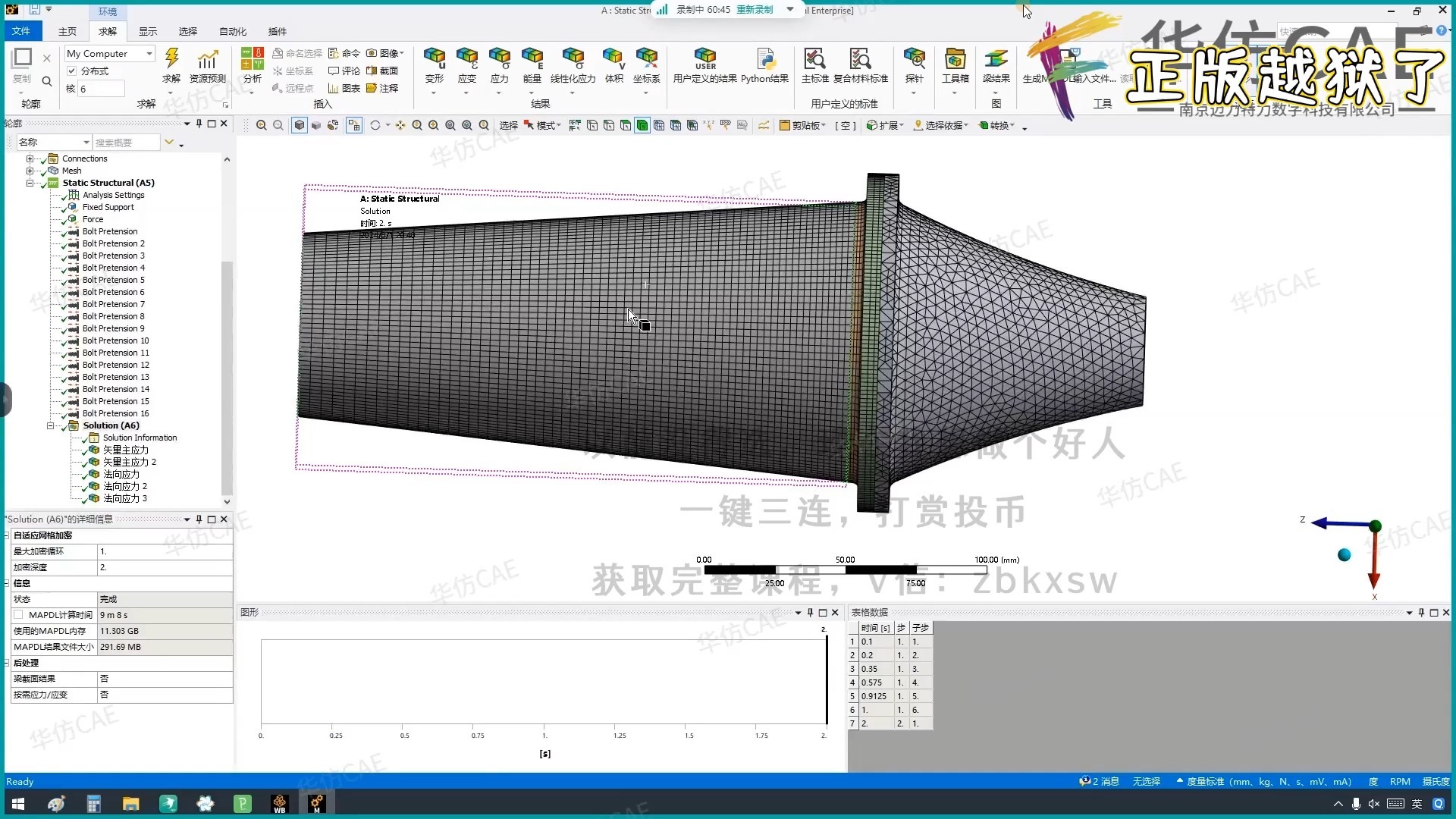The height and width of the screenshot is (819, 1456).
Task: Click the 搜索概要 search field
Action: tap(125, 143)
